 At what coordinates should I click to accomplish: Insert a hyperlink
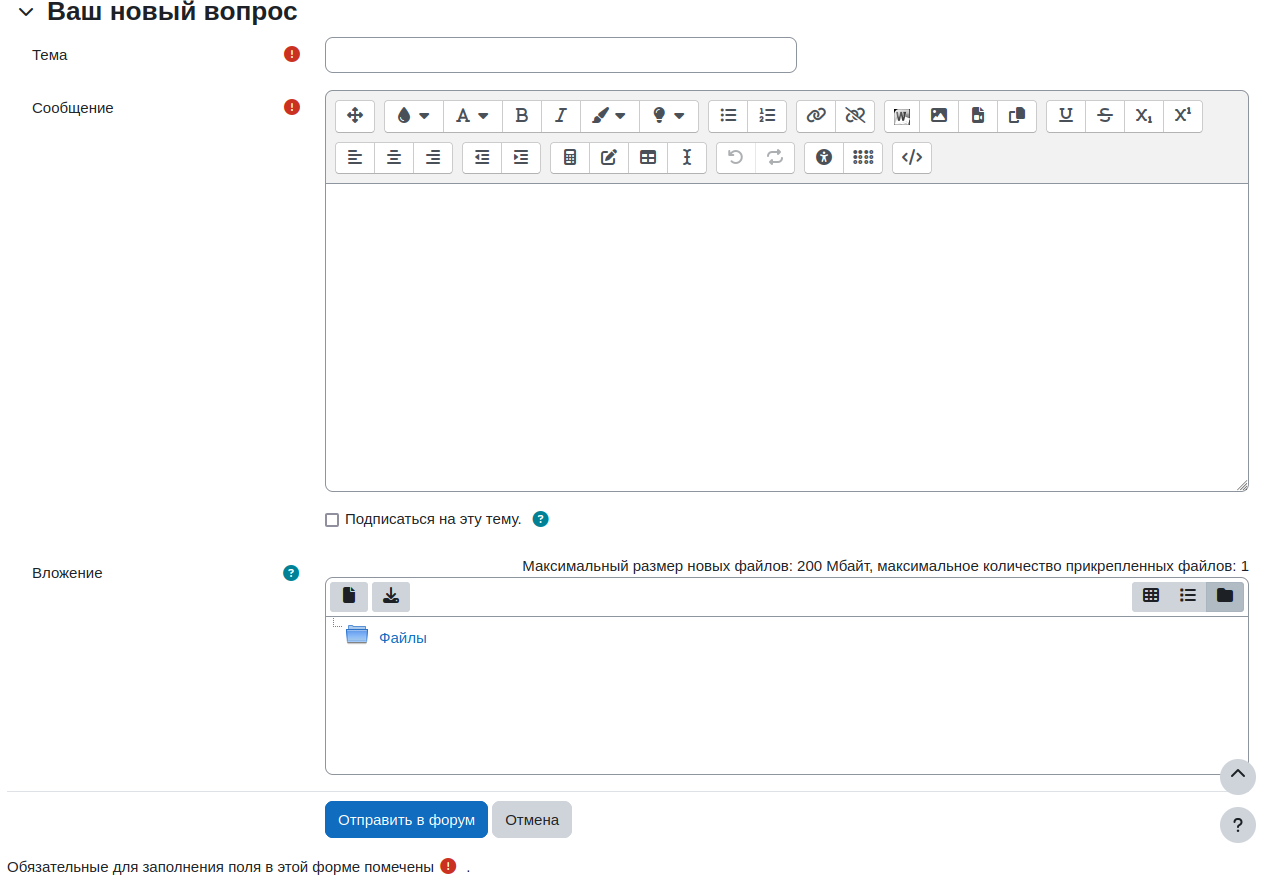816,116
